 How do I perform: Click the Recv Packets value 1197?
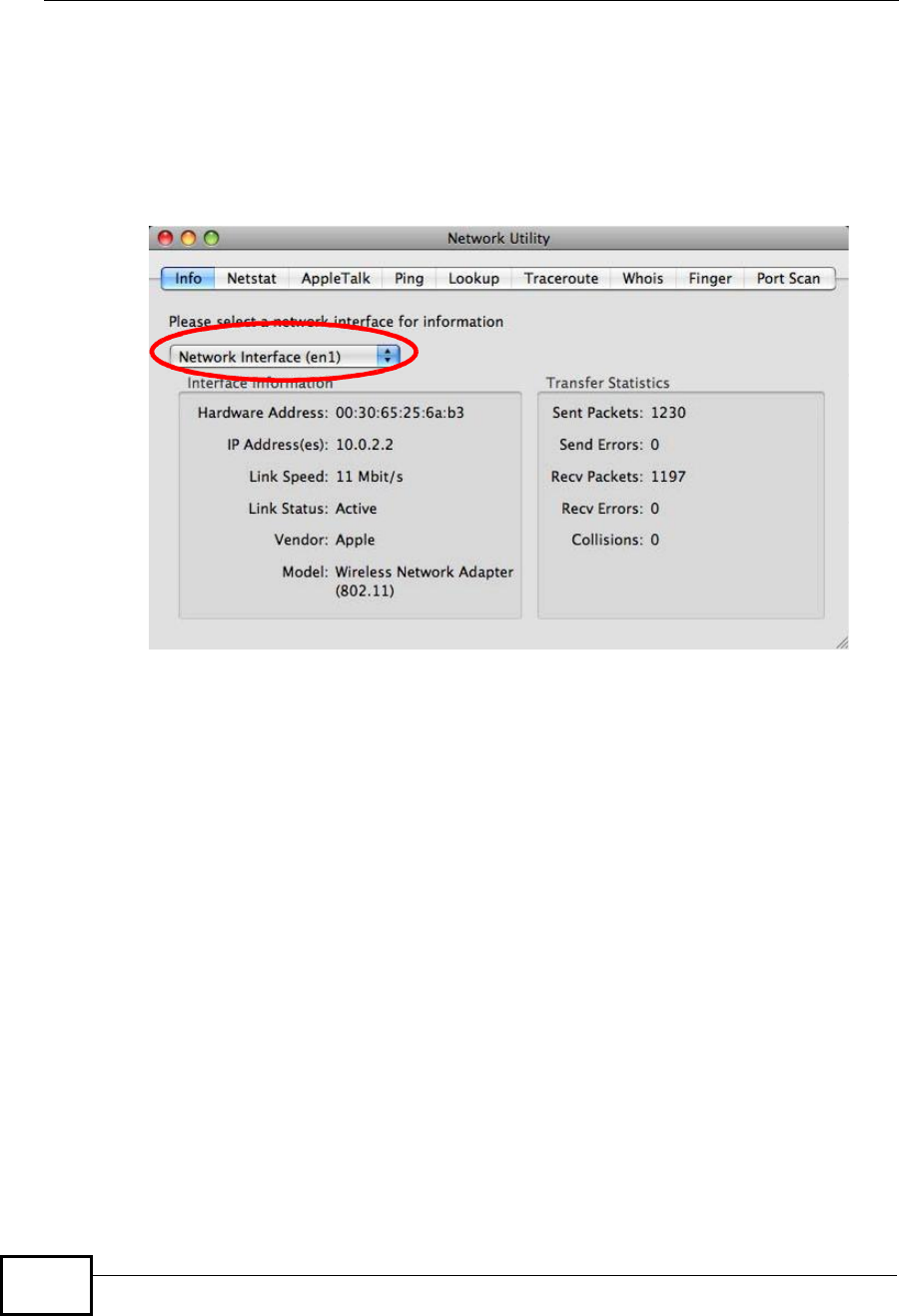668,477
